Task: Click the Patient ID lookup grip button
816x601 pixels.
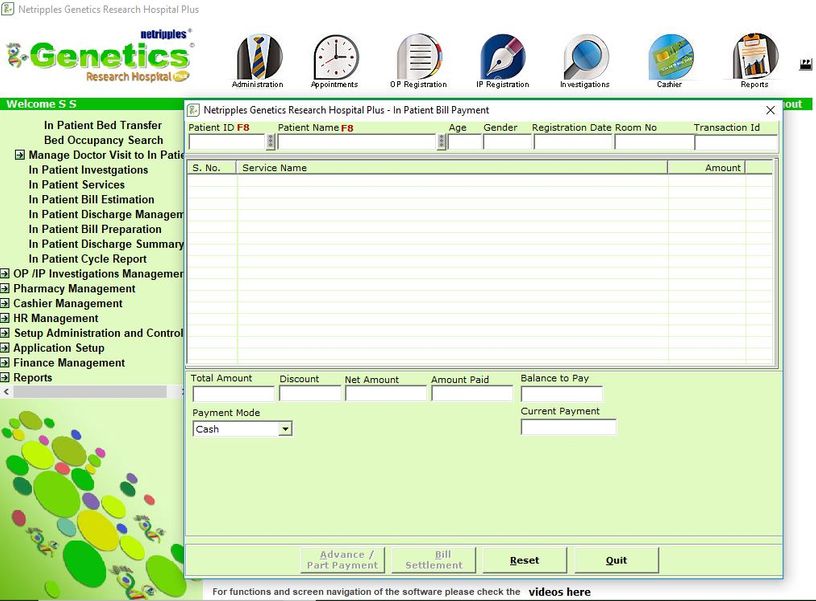Action: (x=270, y=142)
